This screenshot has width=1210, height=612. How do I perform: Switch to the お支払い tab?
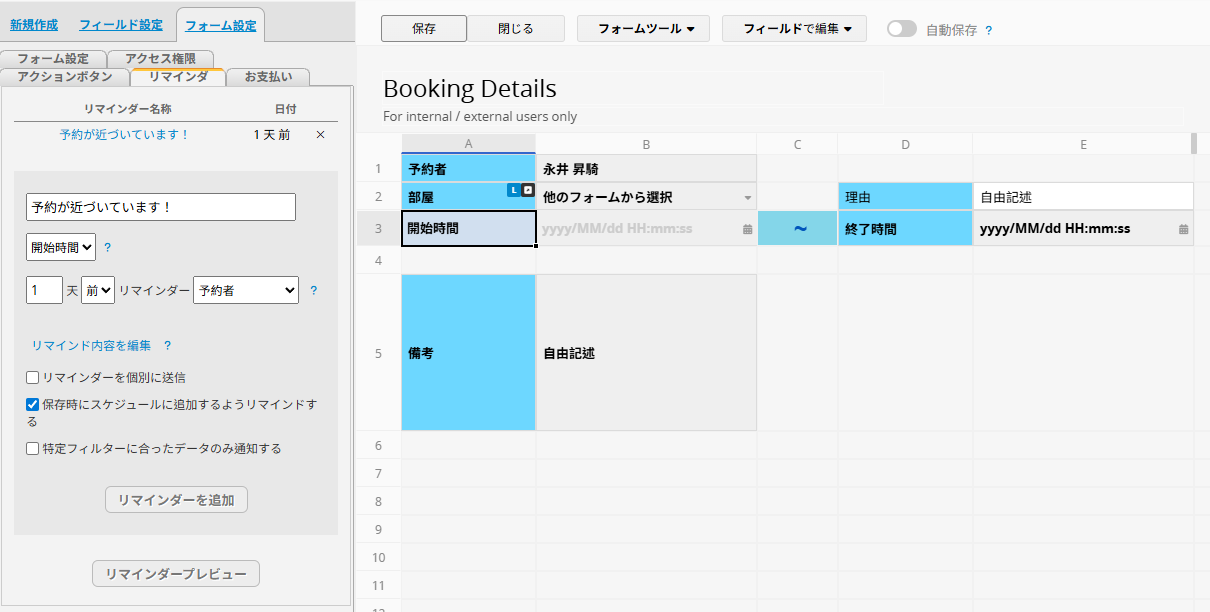point(268,76)
